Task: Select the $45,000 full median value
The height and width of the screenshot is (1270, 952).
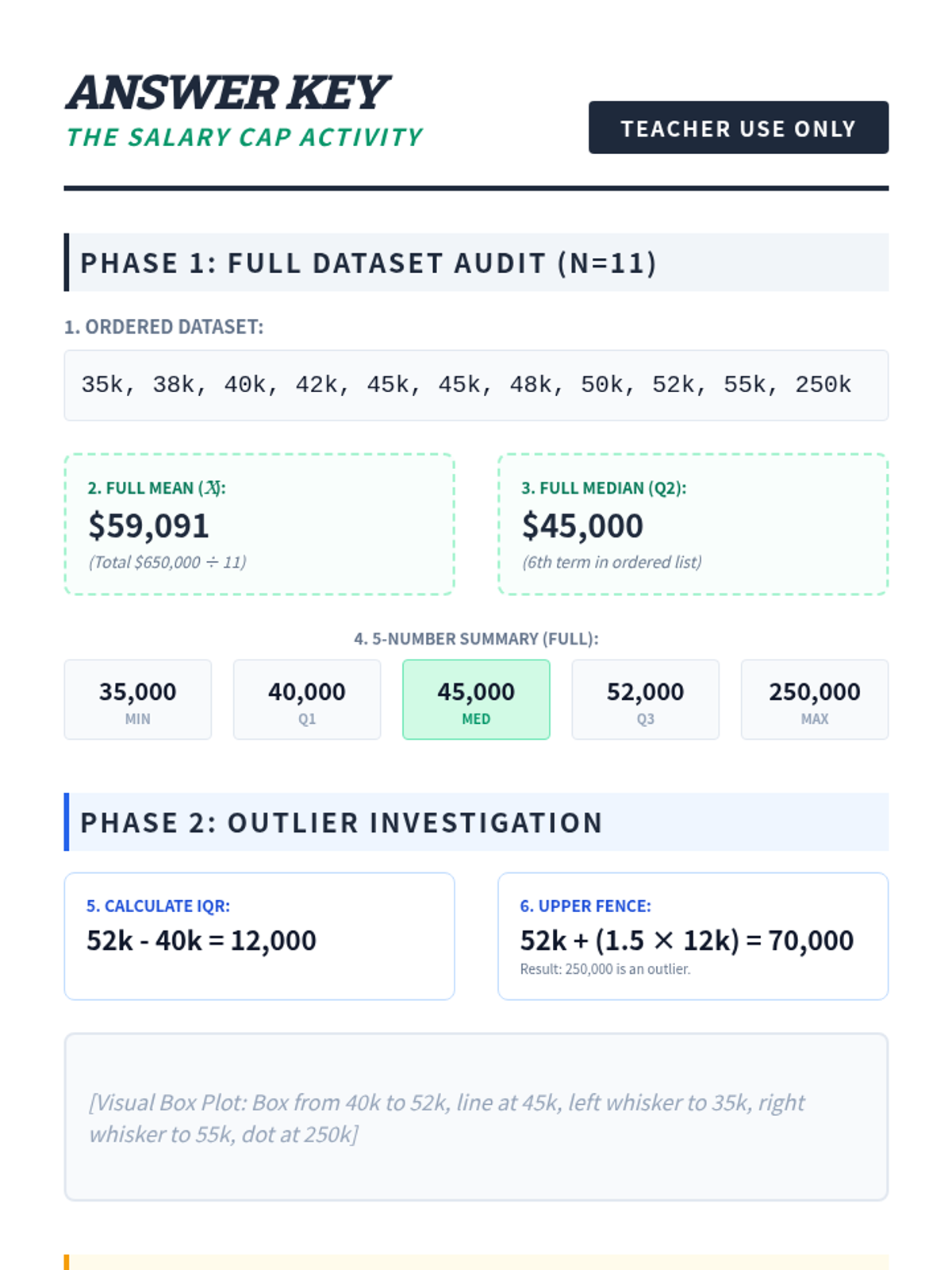Action: coord(582,525)
